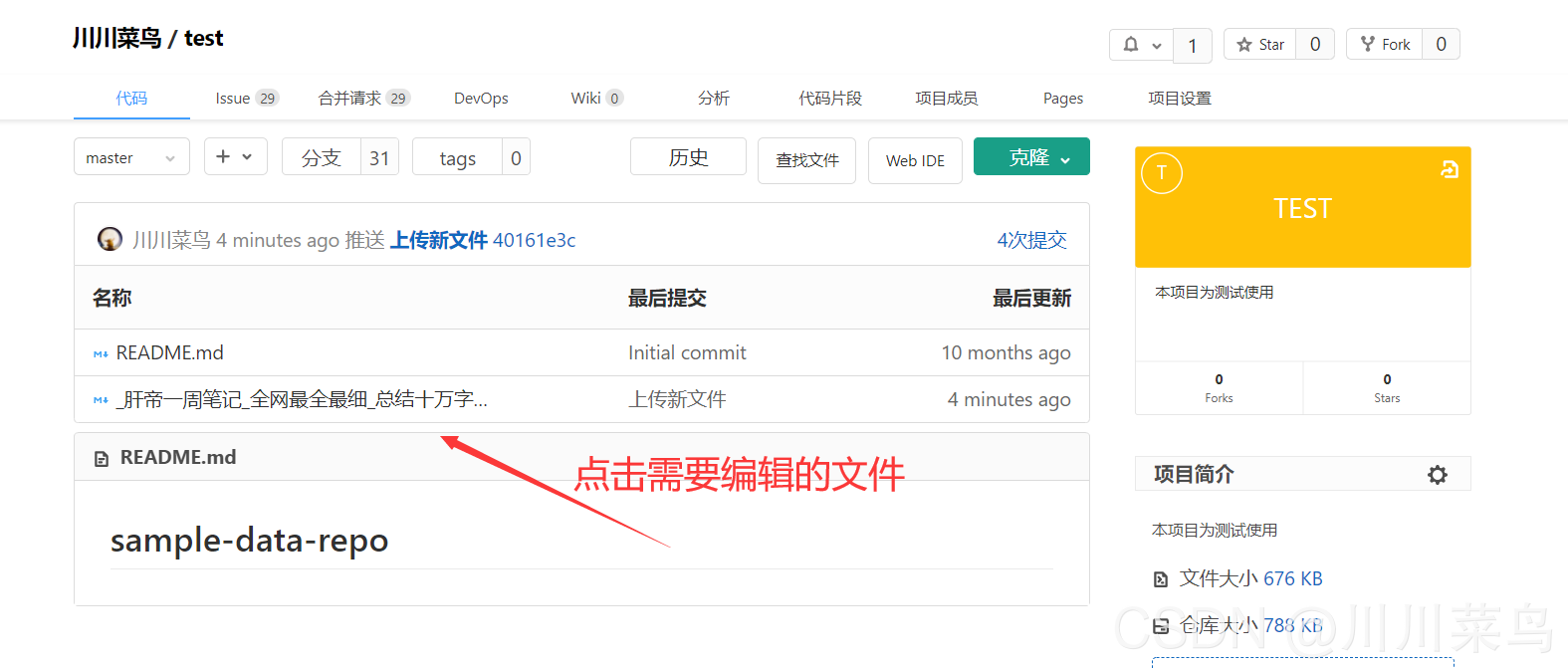The image size is (1568, 668).
Task: Star the test repository
Action: click(1260, 45)
